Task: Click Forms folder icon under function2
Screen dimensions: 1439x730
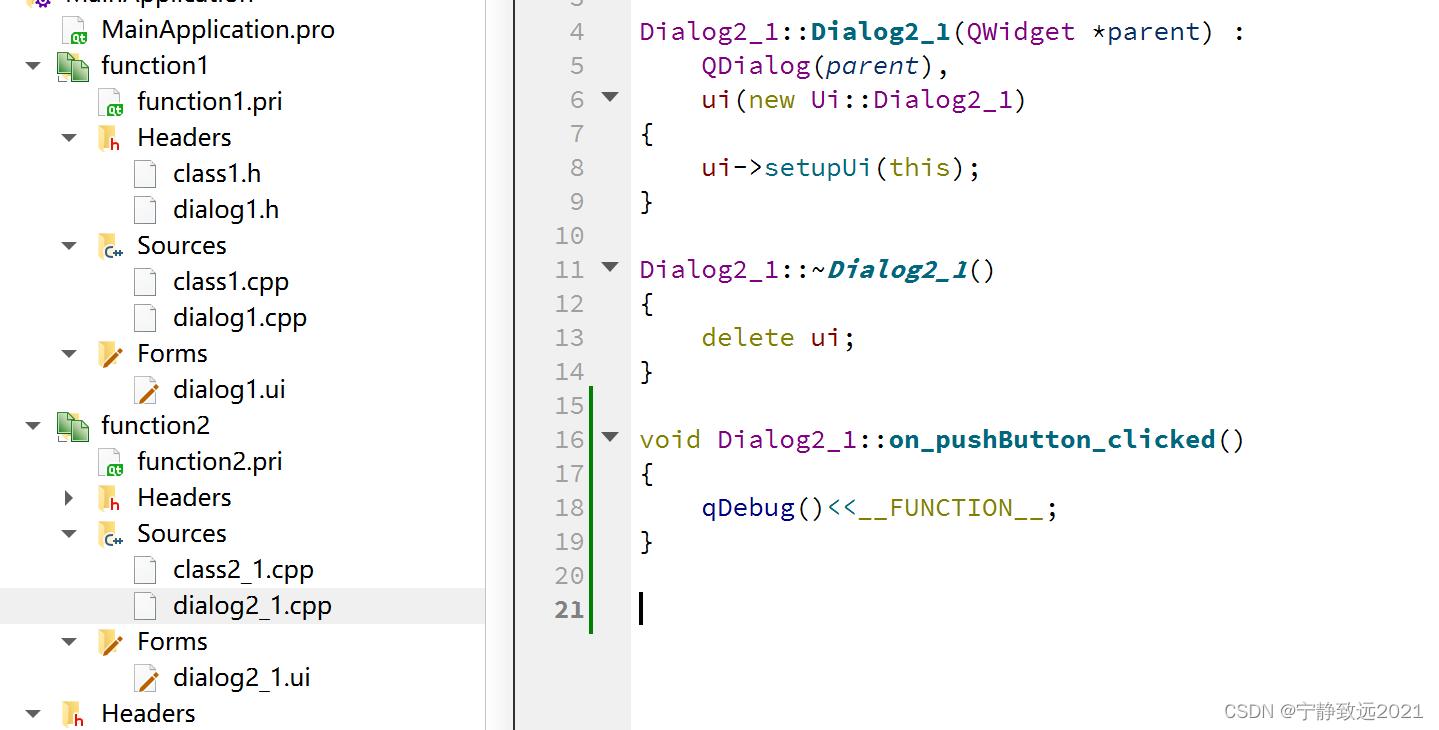Action: click(x=110, y=642)
